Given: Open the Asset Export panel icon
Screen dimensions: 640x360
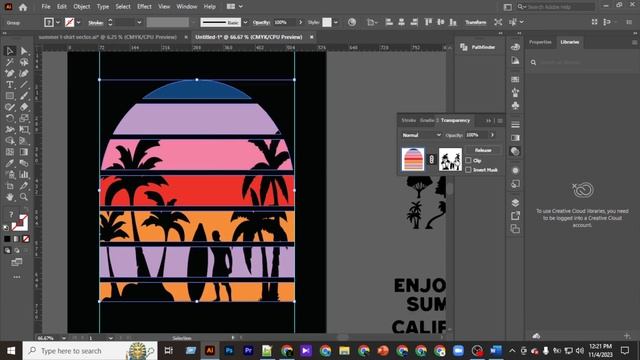Looking at the screenshot, I should pyautogui.click(x=515, y=216).
